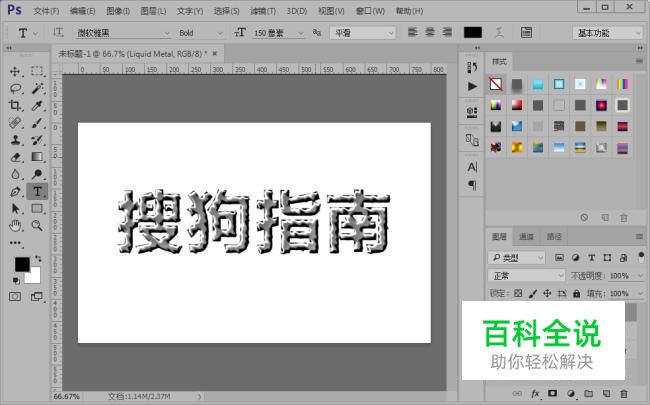Change the screen mode
The width and height of the screenshot is (650, 405).
pos(37,296)
